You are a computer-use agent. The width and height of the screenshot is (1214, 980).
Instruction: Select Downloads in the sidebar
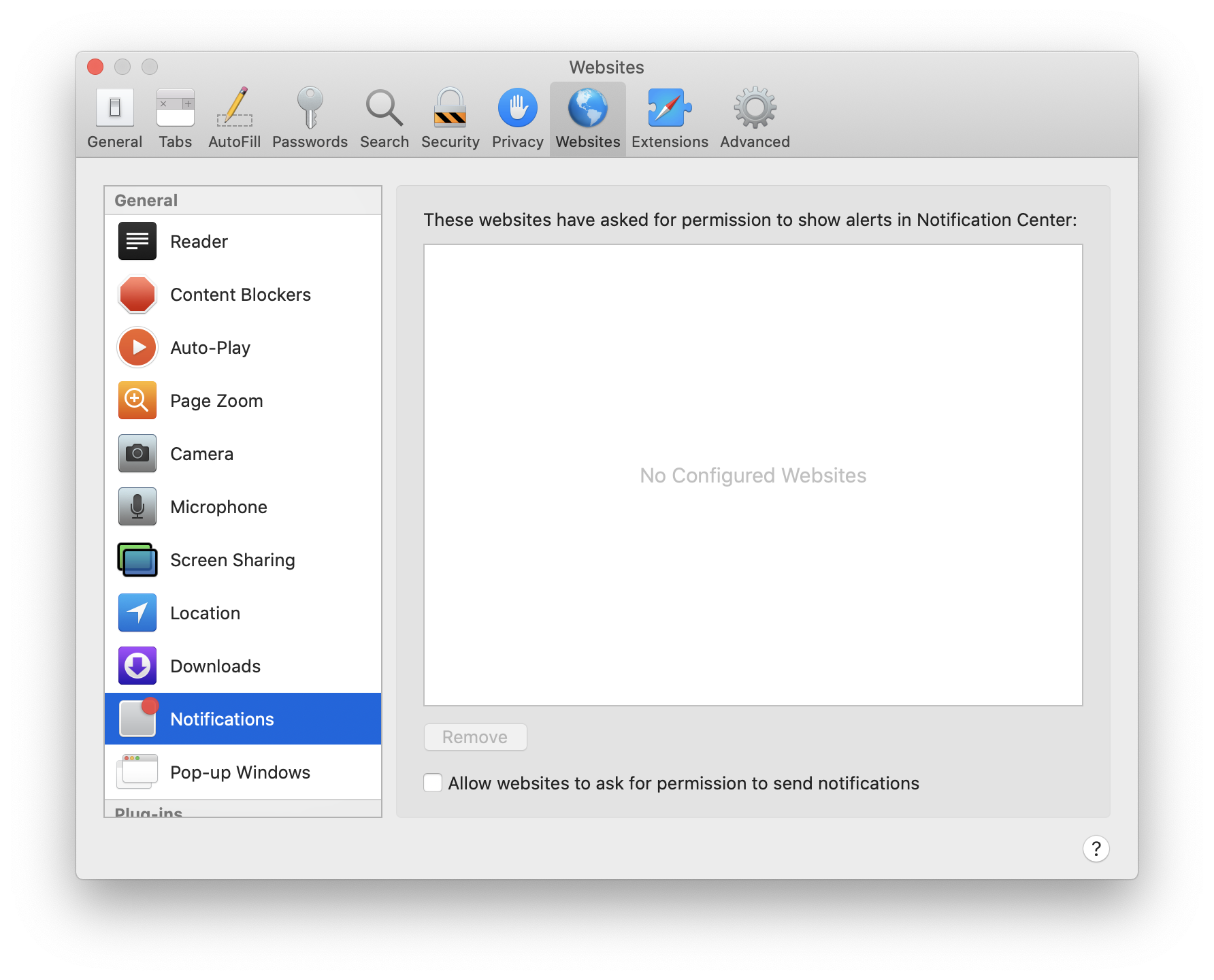pos(243,666)
